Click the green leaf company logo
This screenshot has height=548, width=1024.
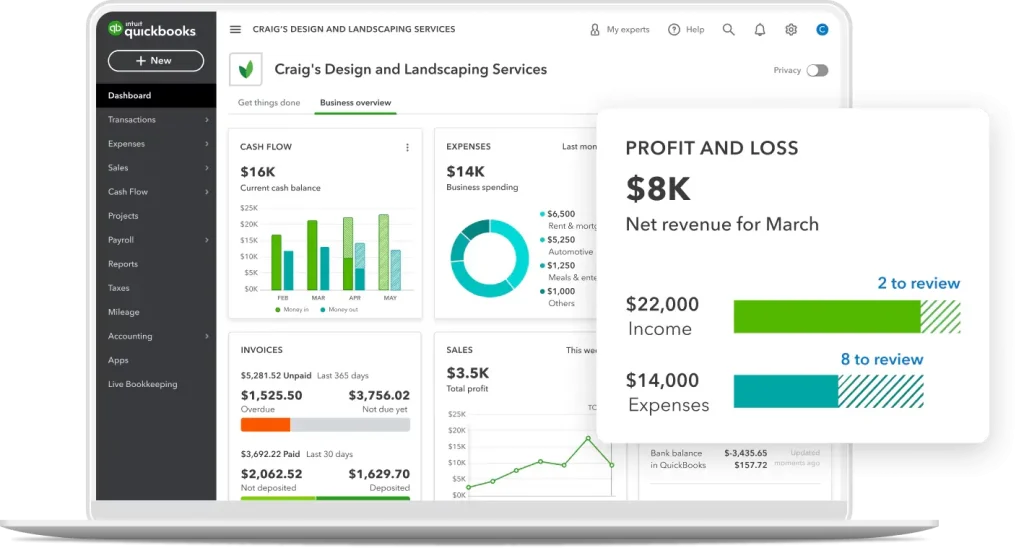click(246, 69)
